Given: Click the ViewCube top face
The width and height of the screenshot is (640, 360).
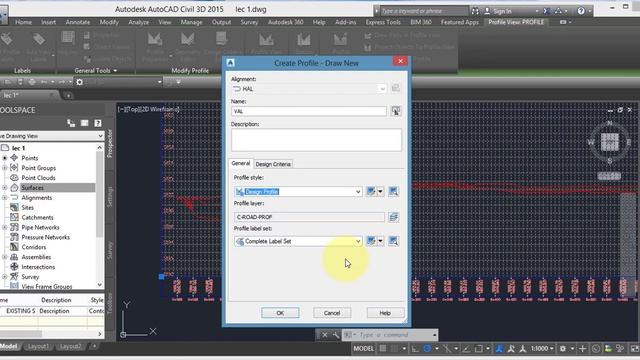Looking at the screenshot, I should click(609, 142).
